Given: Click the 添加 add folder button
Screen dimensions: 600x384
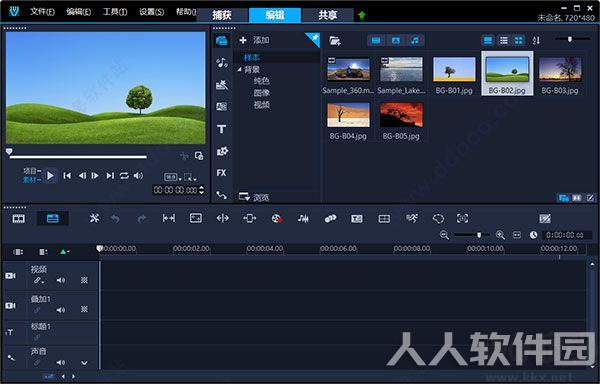Looking at the screenshot, I should coord(254,40).
